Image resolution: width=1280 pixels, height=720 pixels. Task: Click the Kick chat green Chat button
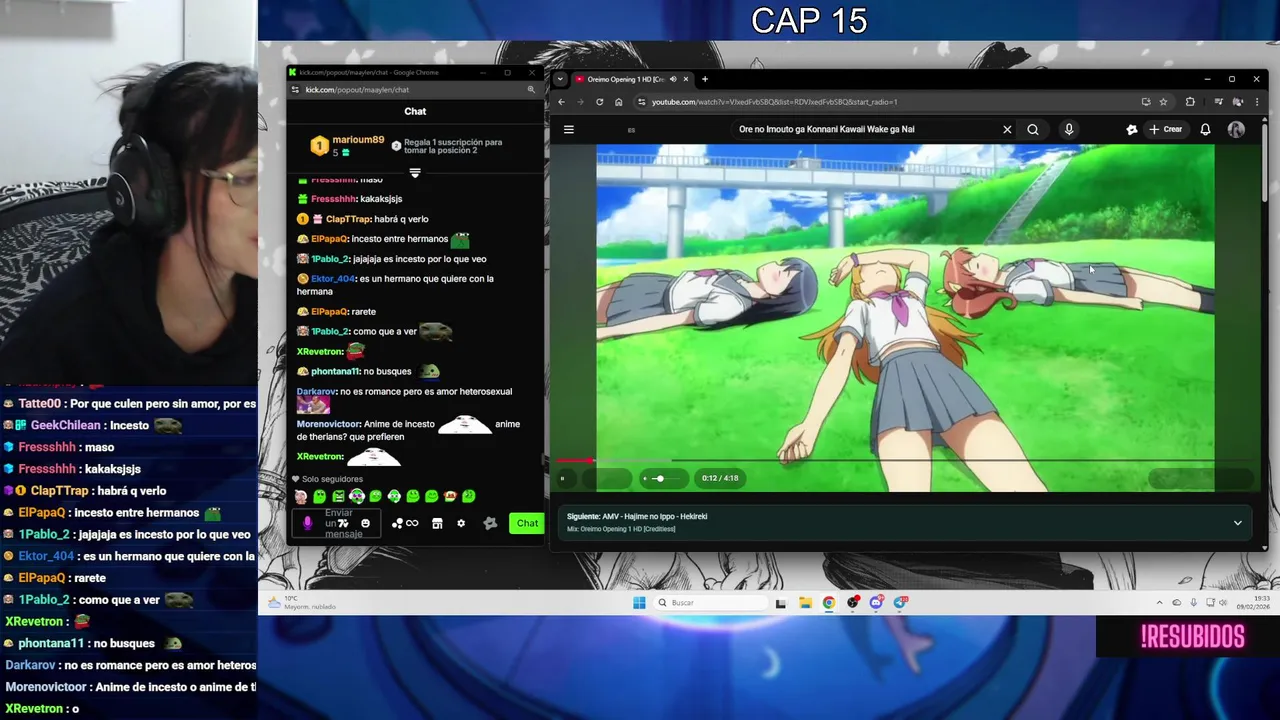click(527, 523)
